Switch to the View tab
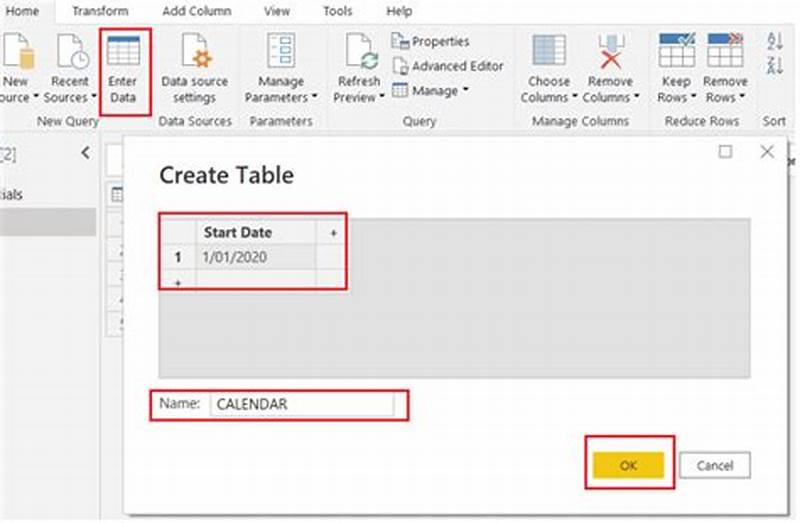This screenshot has width=800, height=523. coord(277,11)
